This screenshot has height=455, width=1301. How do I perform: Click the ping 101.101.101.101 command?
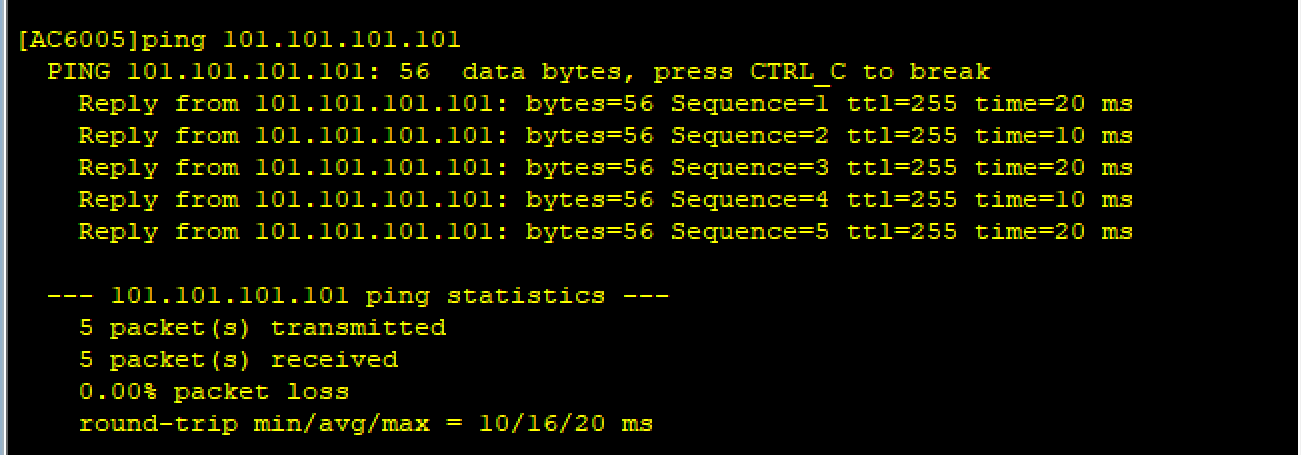tap(302, 41)
